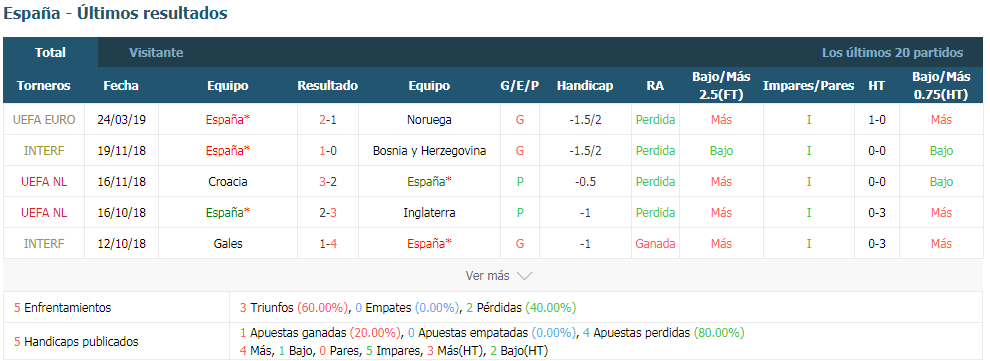Click the Bajo/Más 2.5(FT) column header

721,86
